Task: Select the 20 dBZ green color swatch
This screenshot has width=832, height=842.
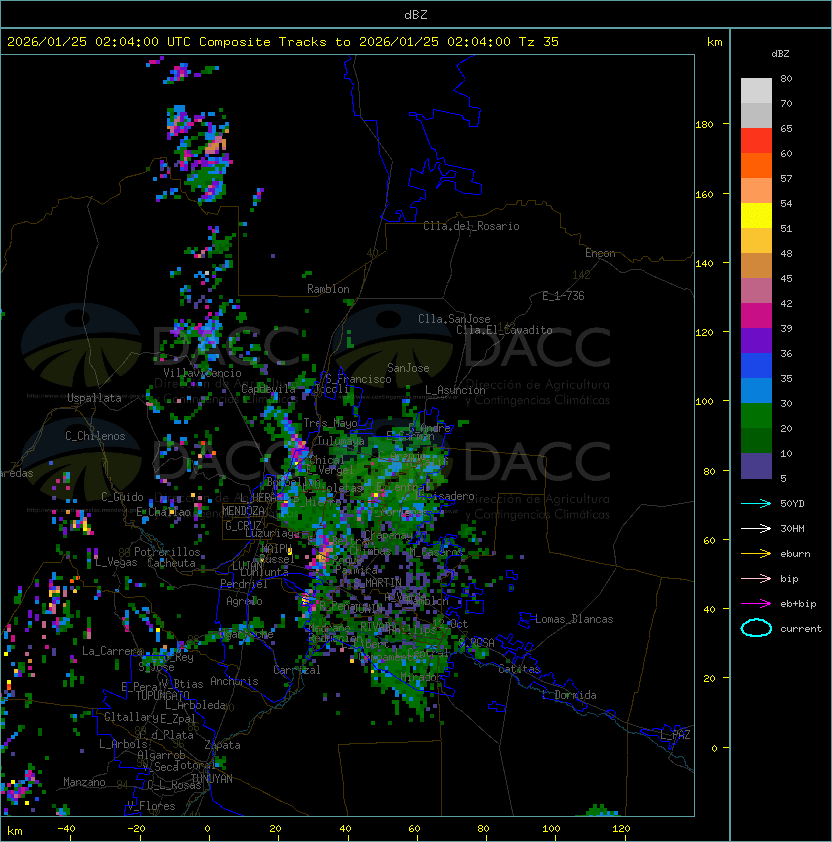Action: [x=756, y=440]
